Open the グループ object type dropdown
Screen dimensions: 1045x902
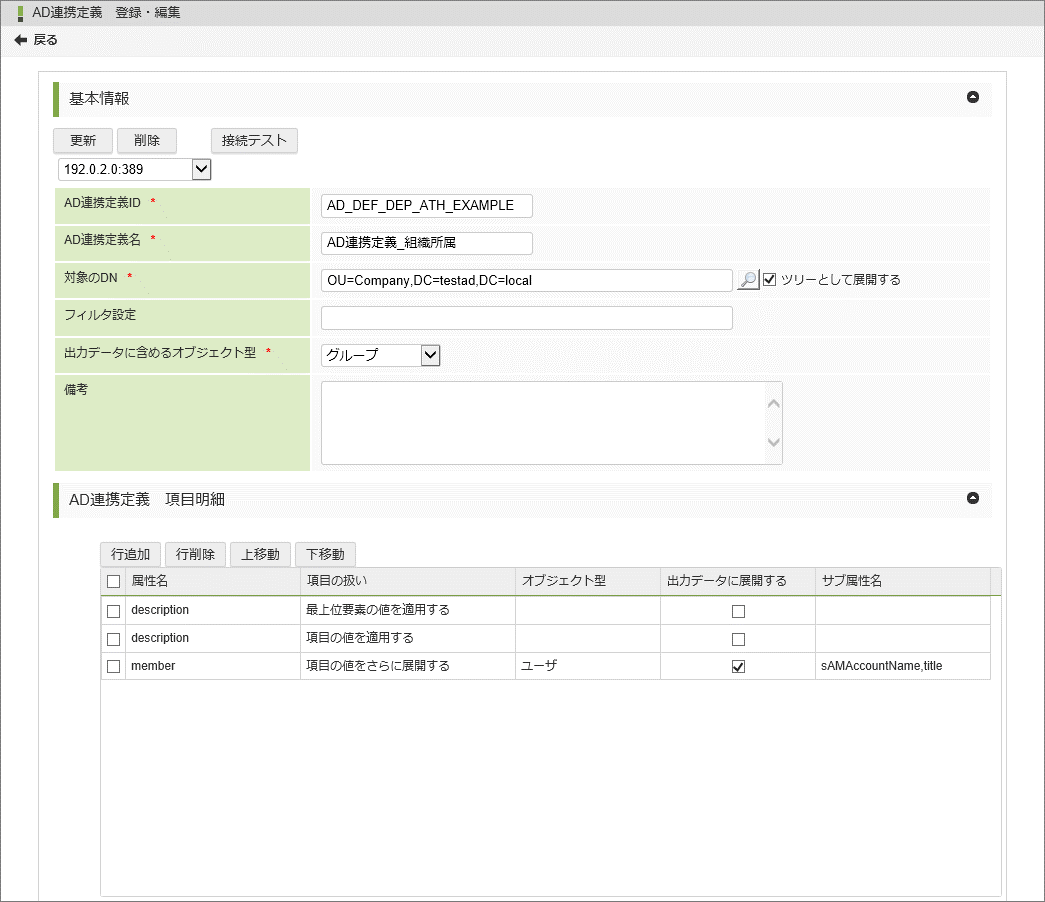click(430, 355)
